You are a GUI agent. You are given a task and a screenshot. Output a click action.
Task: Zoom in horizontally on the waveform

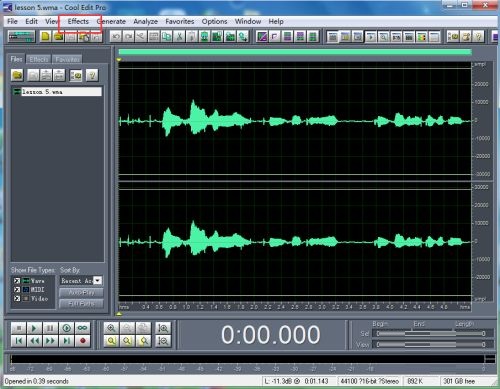click(x=111, y=328)
